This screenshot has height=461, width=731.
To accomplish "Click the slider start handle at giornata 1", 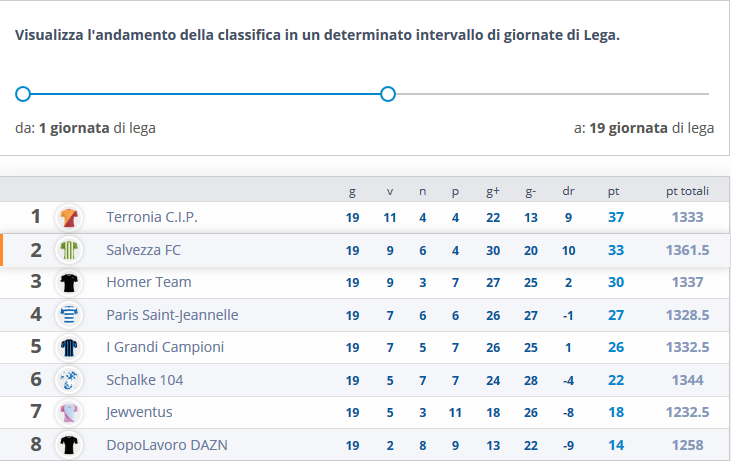I will point(23,94).
